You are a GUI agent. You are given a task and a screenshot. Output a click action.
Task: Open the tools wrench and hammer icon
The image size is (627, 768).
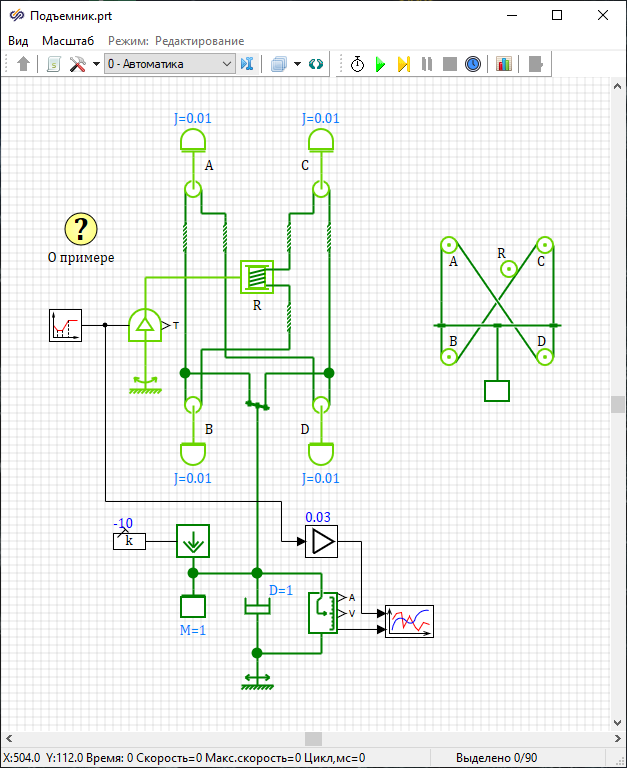78,64
